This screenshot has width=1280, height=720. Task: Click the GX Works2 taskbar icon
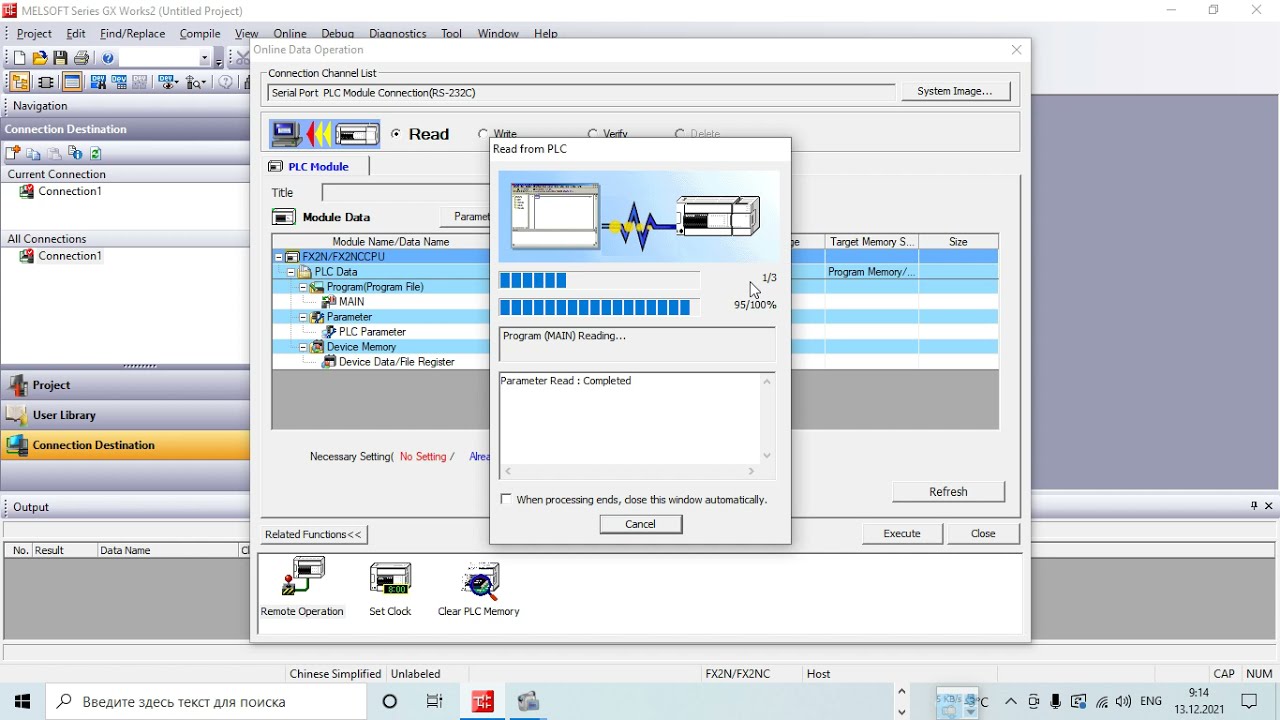click(x=483, y=701)
